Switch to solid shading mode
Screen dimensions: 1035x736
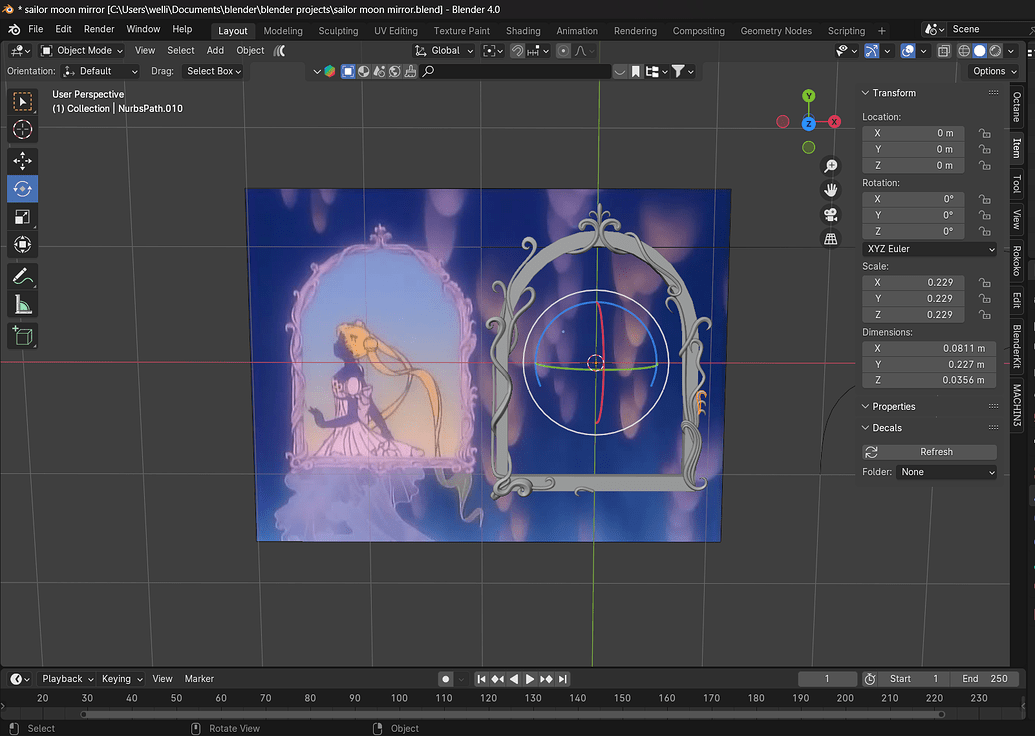pyautogui.click(x=980, y=51)
